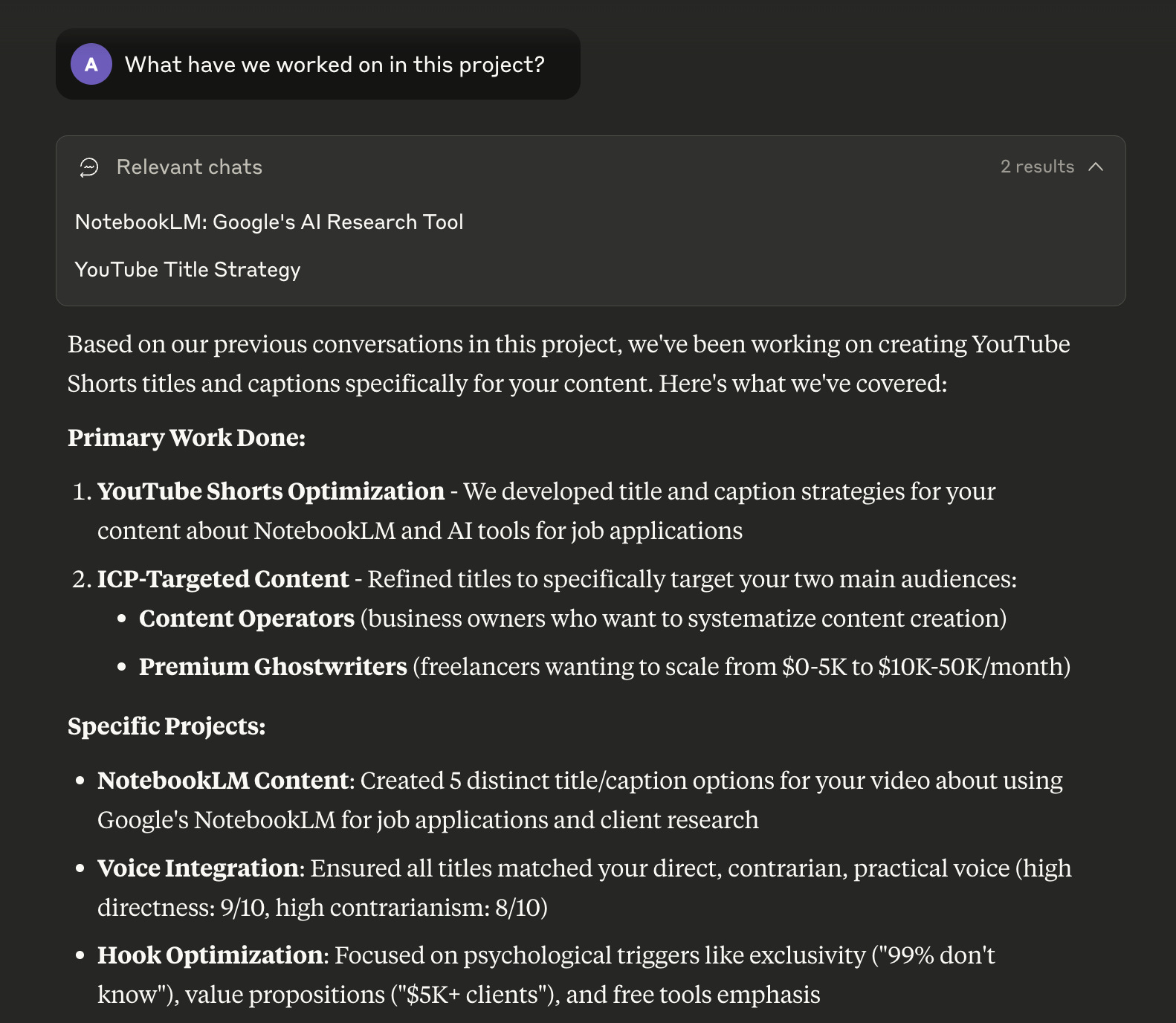1176x1023 pixels.
Task: Click 'Based on our previous conversations' paragraph
Action: pos(569,364)
